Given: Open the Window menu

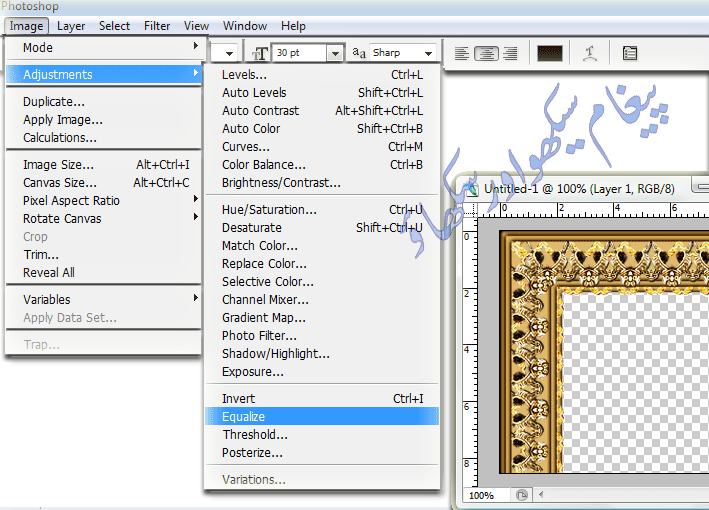Looking at the screenshot, I should point(245,26).
